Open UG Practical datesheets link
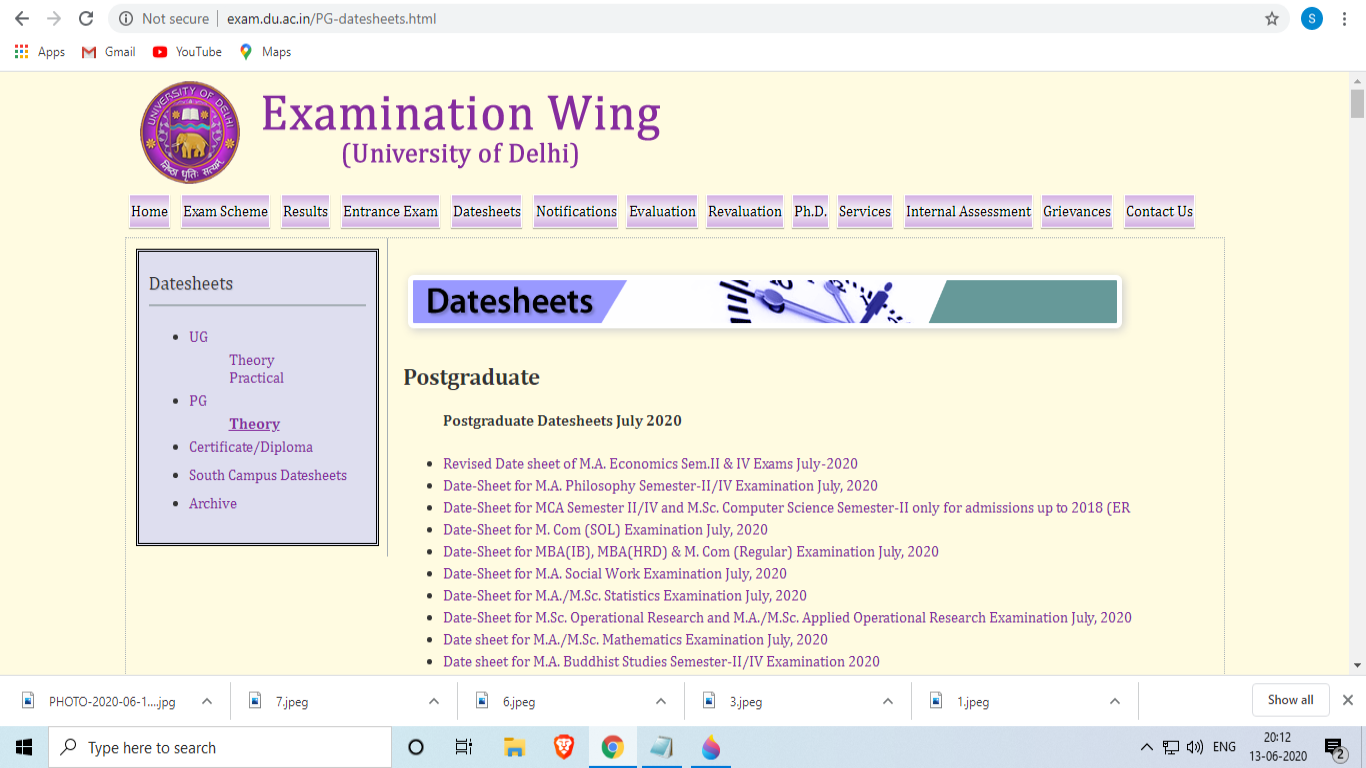This screenshot has width=1366, height=768. [x=256, y=378]
